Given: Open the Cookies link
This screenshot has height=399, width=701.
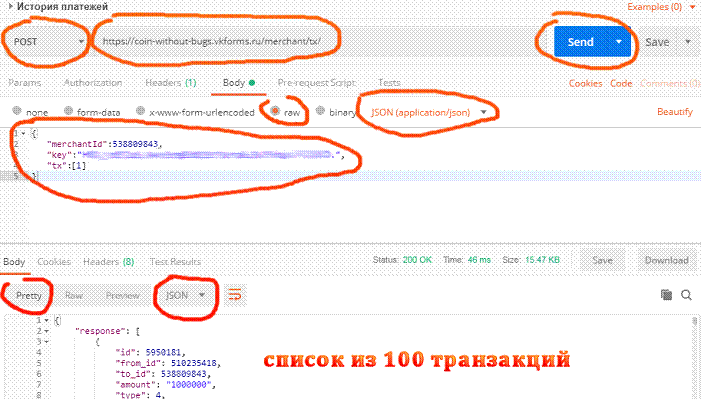Looking at the screenshot, I should [585, 83].
